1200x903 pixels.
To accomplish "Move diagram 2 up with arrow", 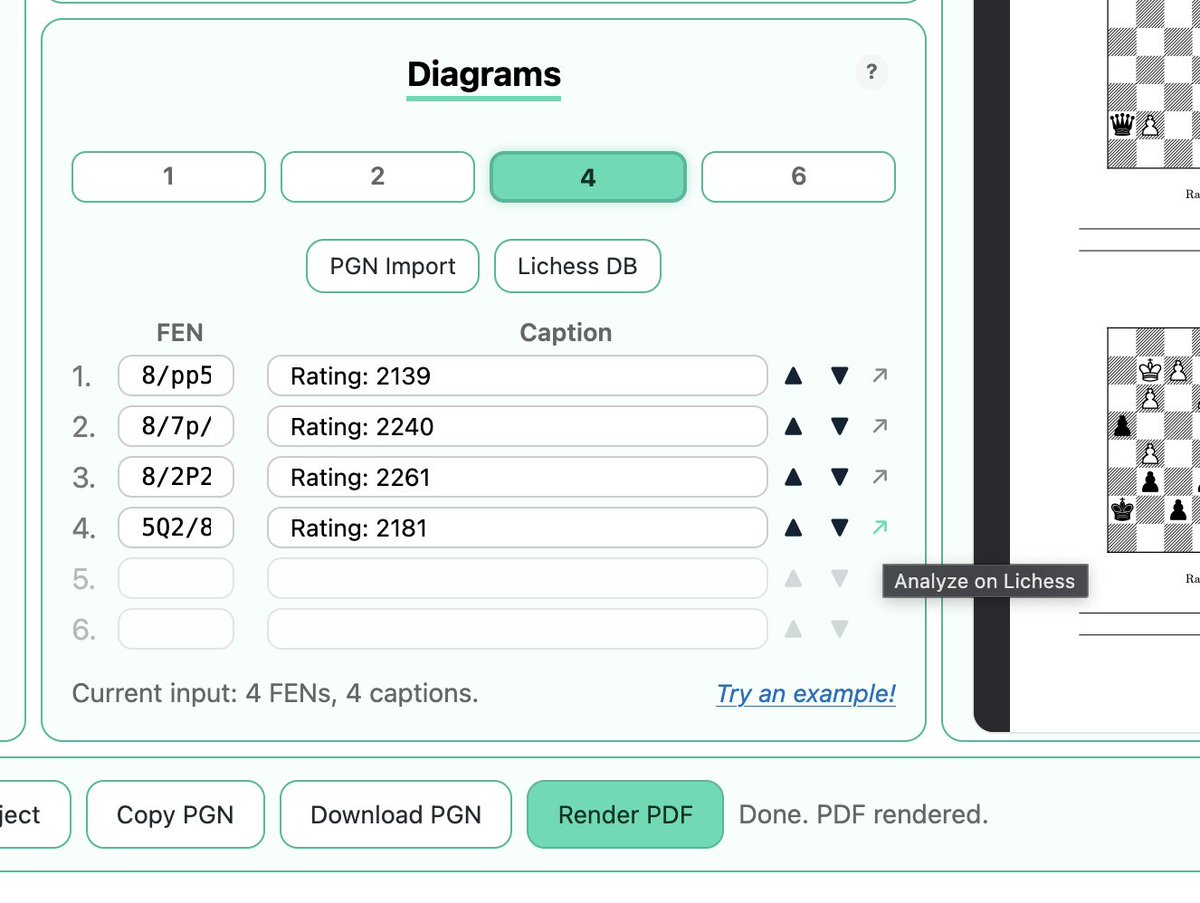I will pos(794,427).
